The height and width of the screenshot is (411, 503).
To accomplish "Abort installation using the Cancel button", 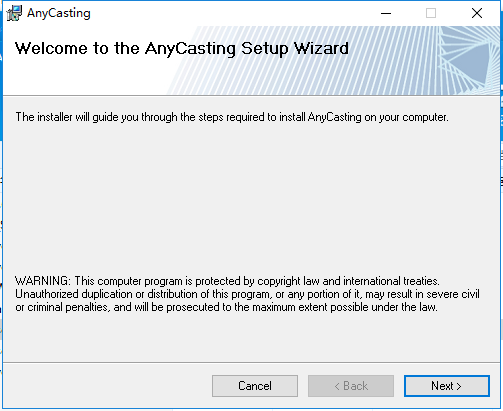I will point(255,386).
